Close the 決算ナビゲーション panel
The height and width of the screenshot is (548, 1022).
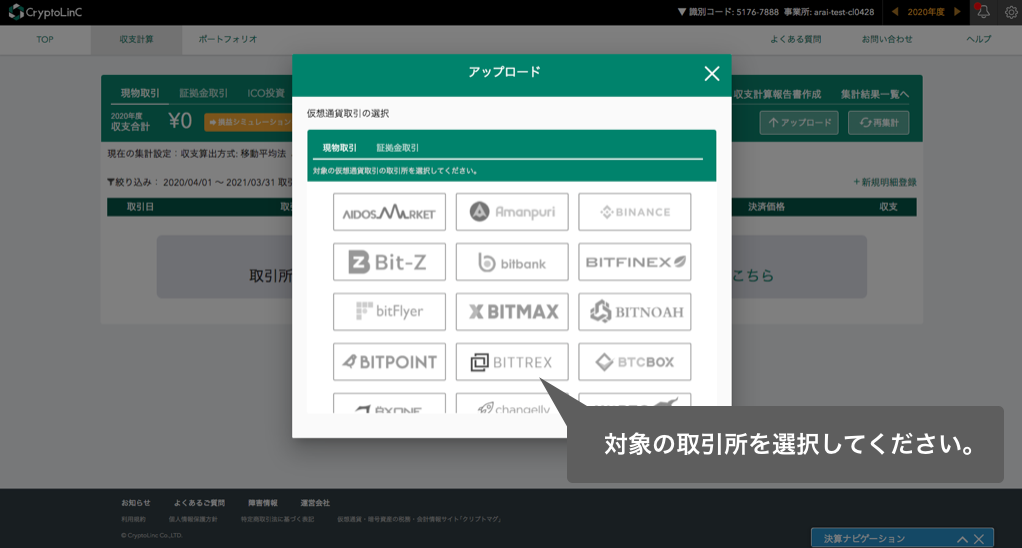tap(979, 539)
